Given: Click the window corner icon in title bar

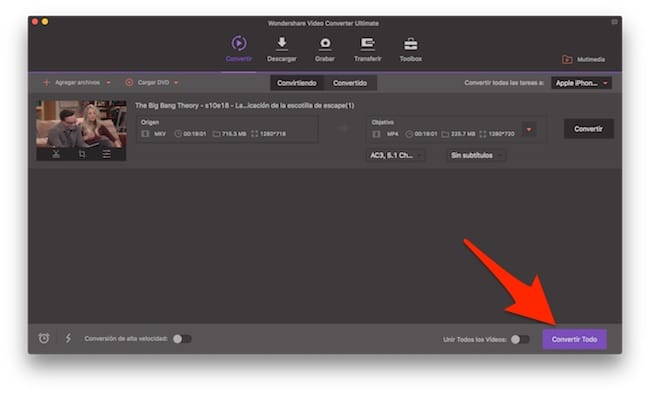Looking at the screenshot, I should 614,22.
